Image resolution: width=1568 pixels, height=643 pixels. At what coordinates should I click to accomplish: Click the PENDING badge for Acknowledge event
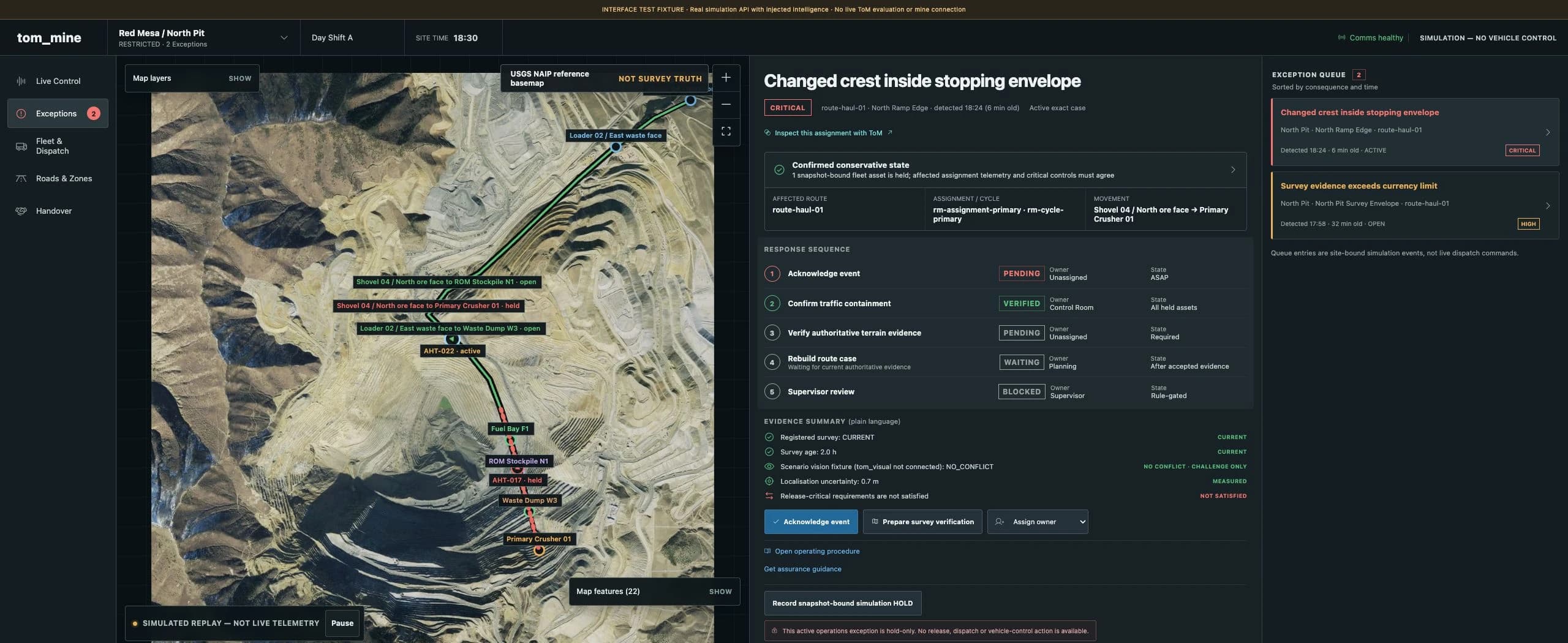tap(1022, 274)
